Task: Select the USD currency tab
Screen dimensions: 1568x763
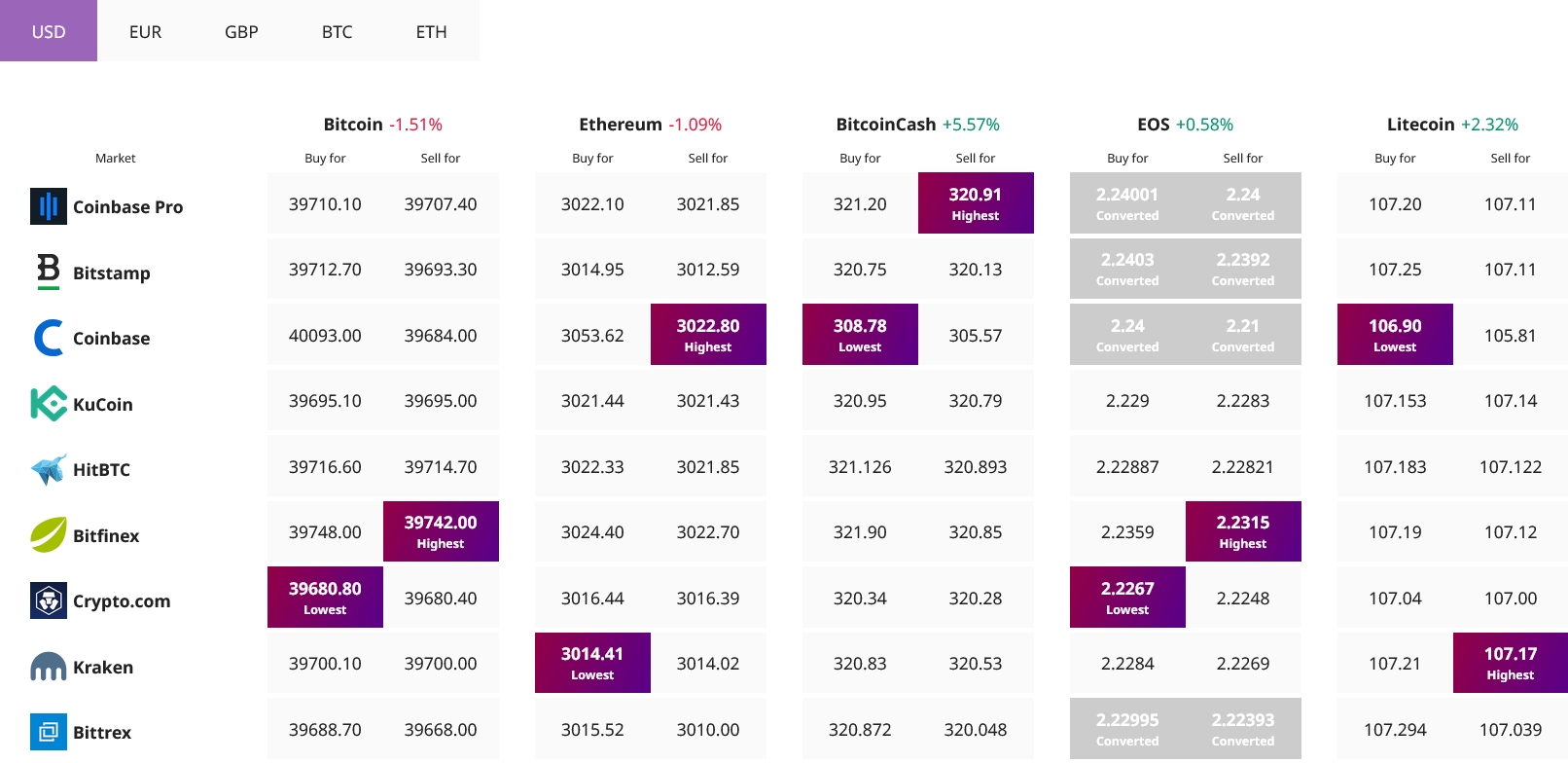Action: tap(49, 31)
